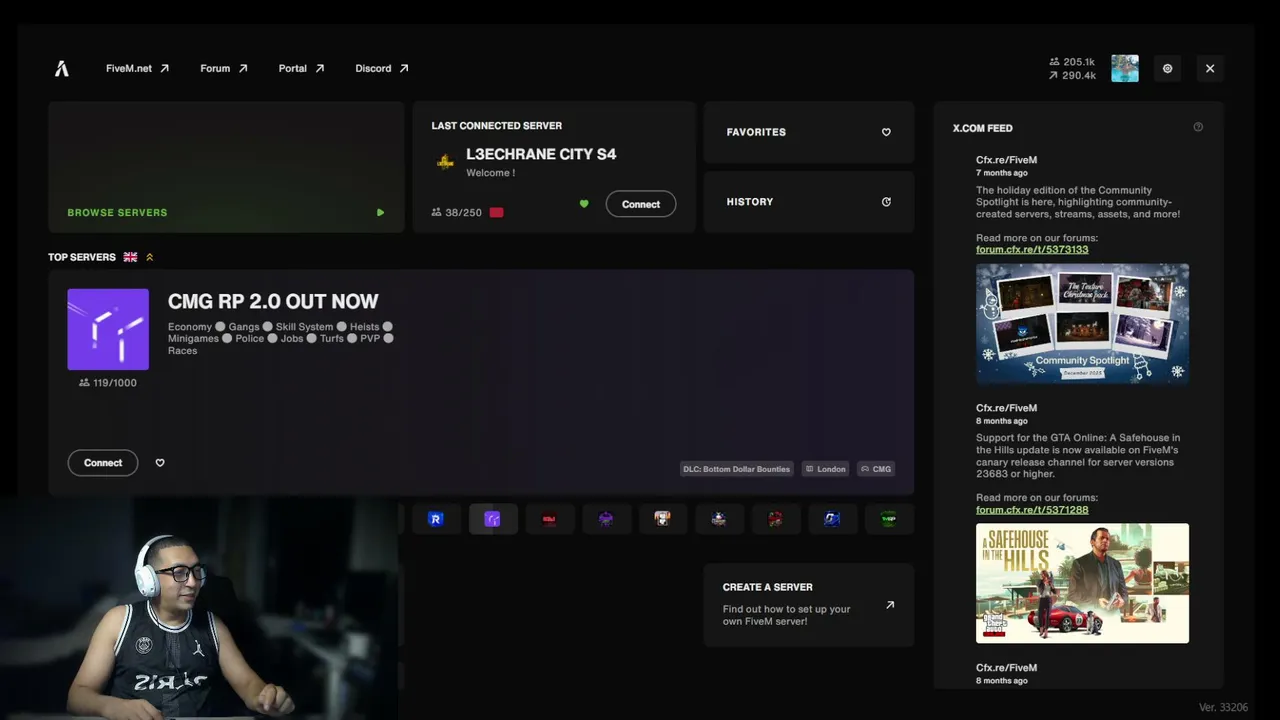Open the Favorites heart icon

coord(886,132)
